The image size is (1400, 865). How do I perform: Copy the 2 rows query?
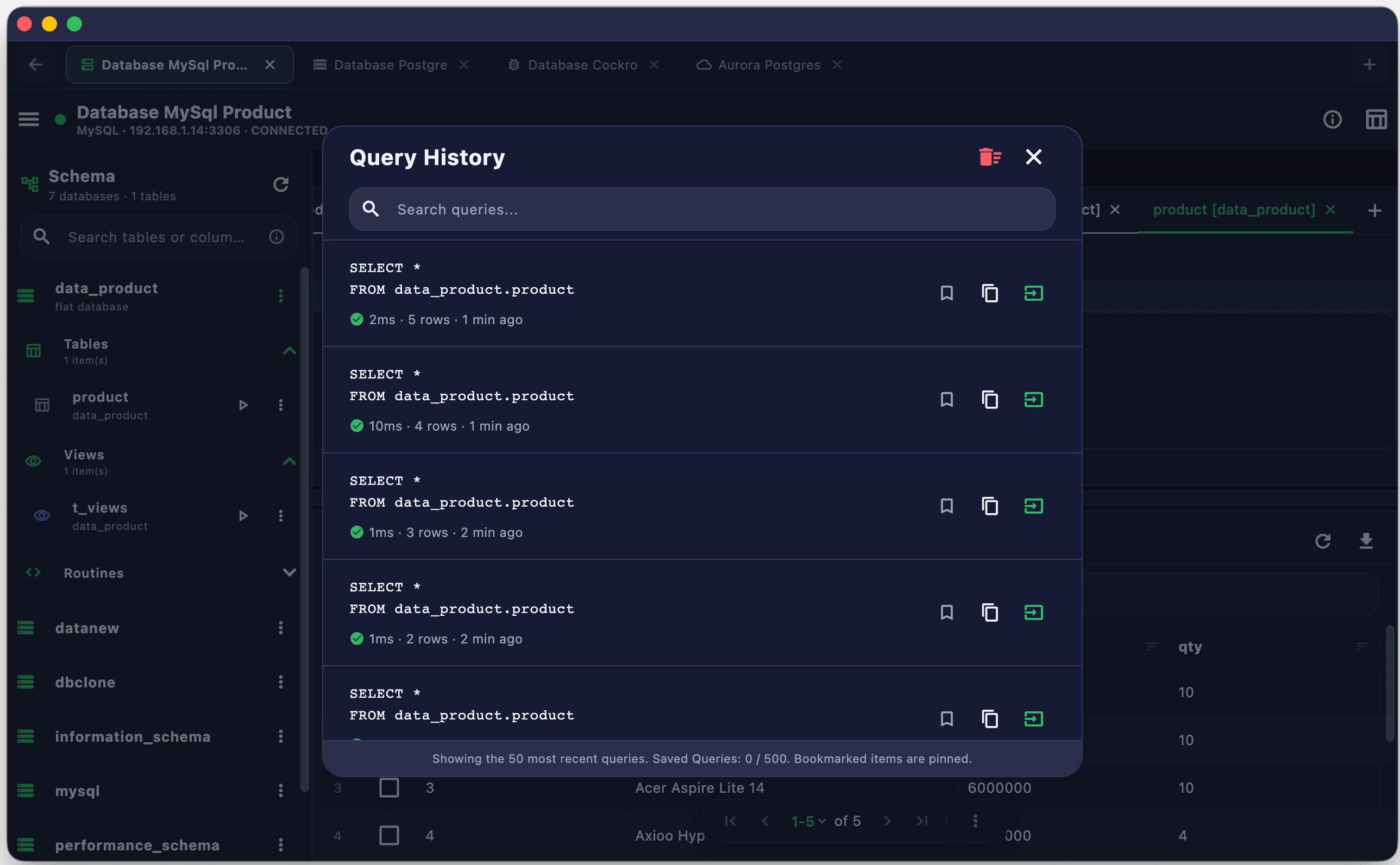[x=990, y=612]
